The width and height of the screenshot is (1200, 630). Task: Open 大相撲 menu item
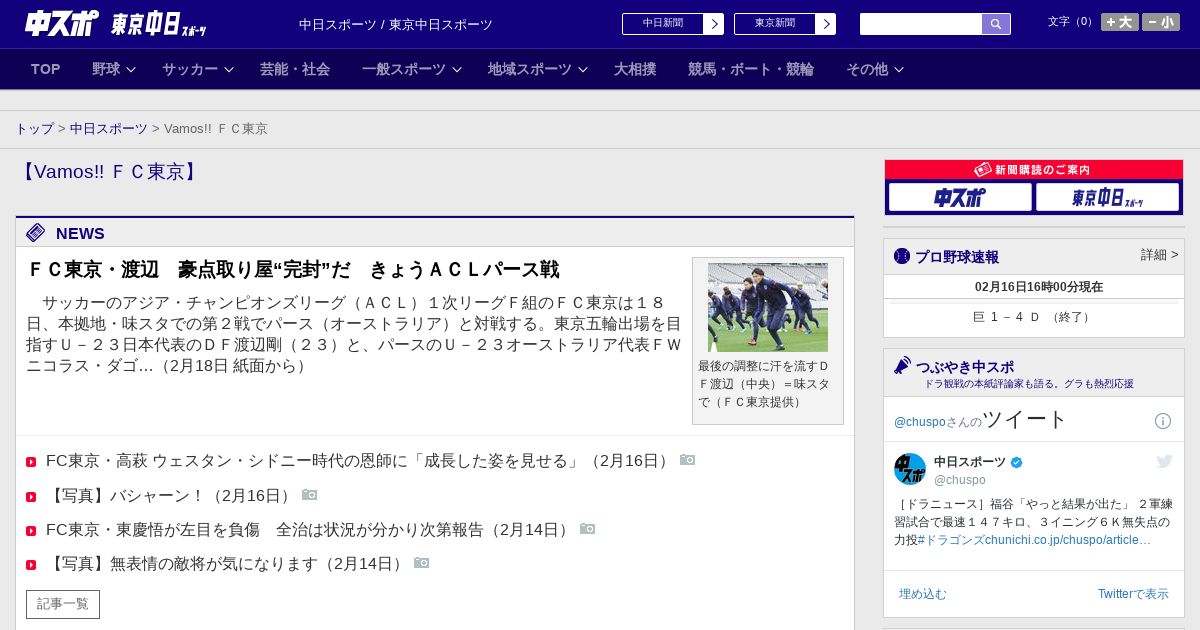pos(635,69)
